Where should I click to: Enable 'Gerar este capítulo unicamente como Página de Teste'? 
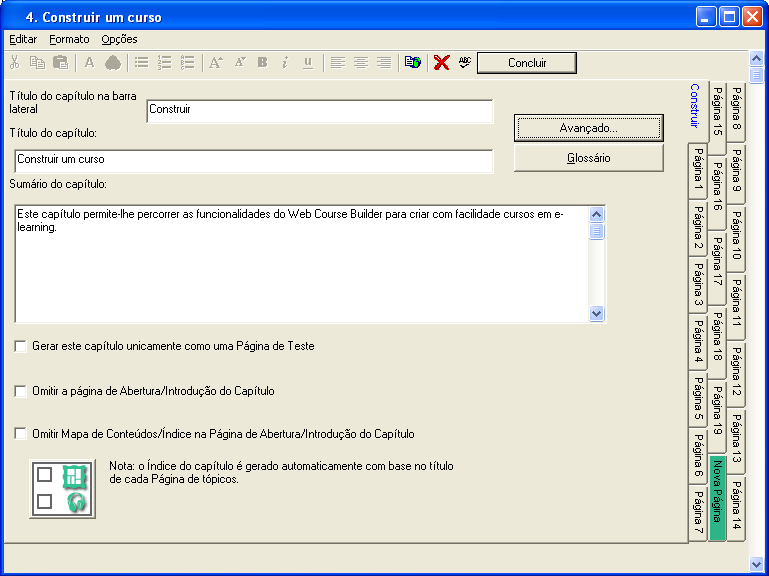[x=21, y=346]
